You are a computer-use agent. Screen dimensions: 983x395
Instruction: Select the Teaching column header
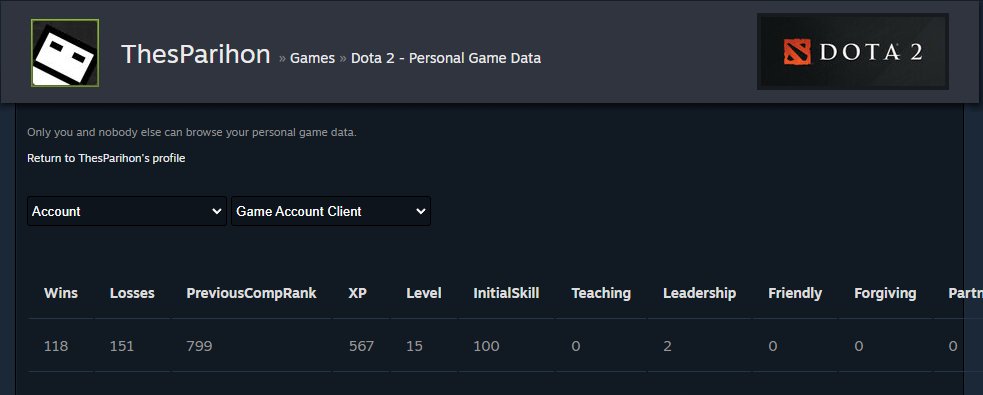pyautogui.click(x=601, y=293)
